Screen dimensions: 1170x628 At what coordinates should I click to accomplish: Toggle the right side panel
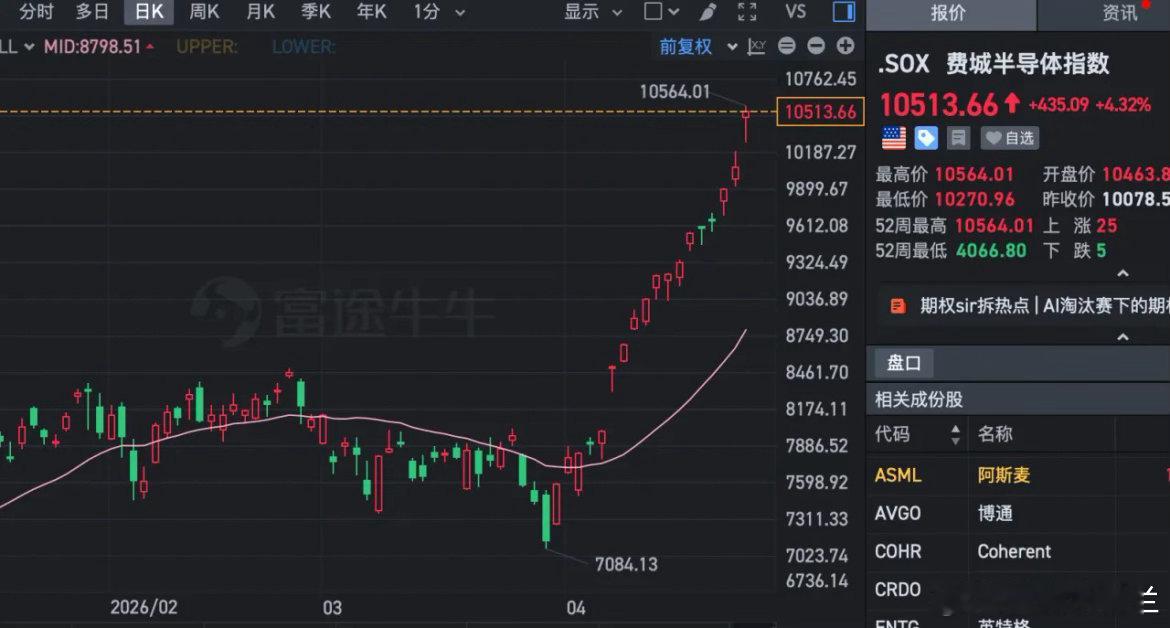click(x=844, y=12)
